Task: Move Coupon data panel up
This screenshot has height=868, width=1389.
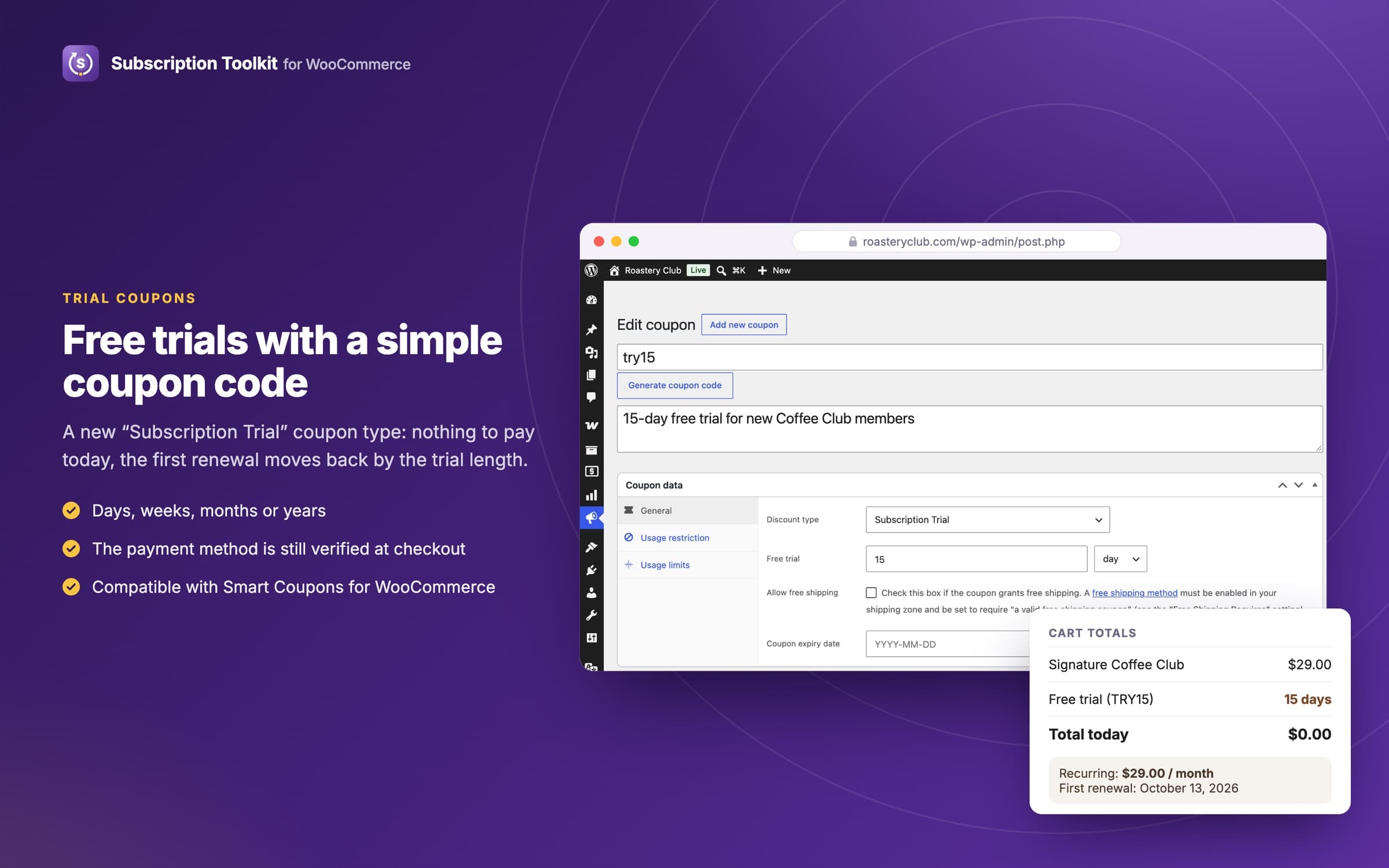Action: point(1283,485)
